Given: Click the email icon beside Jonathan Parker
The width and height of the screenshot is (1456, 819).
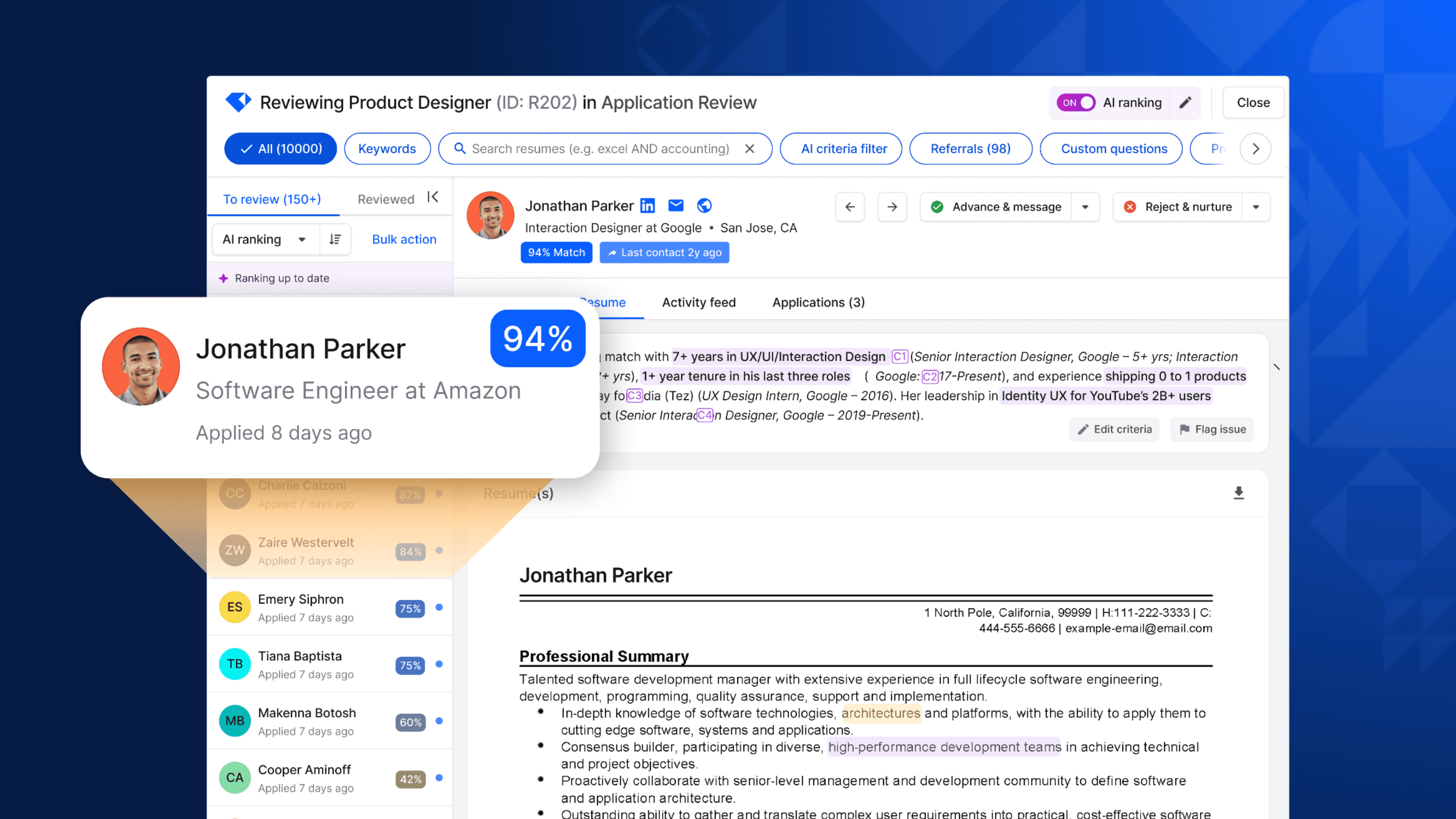Looking at the screenshot, I should point(675,205).
